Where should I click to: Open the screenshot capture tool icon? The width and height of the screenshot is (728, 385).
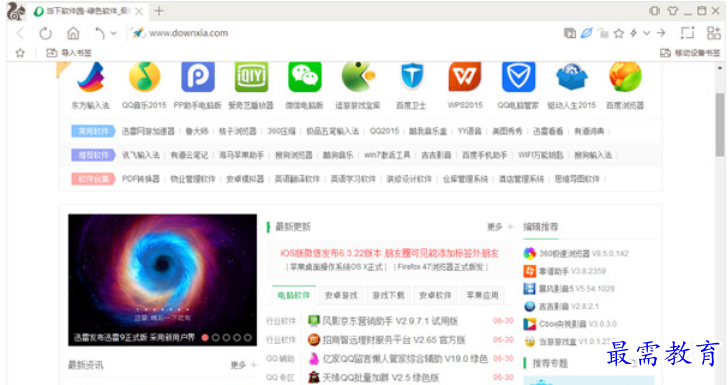(x=687, y=33)
